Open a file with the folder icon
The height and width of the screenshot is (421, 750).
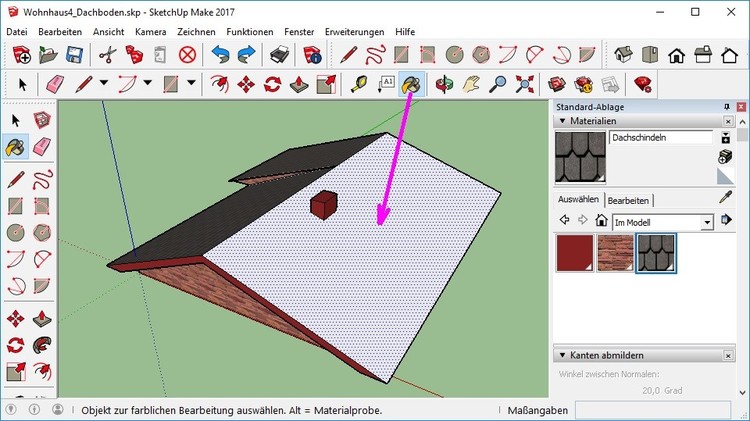[x=48, y=55]
